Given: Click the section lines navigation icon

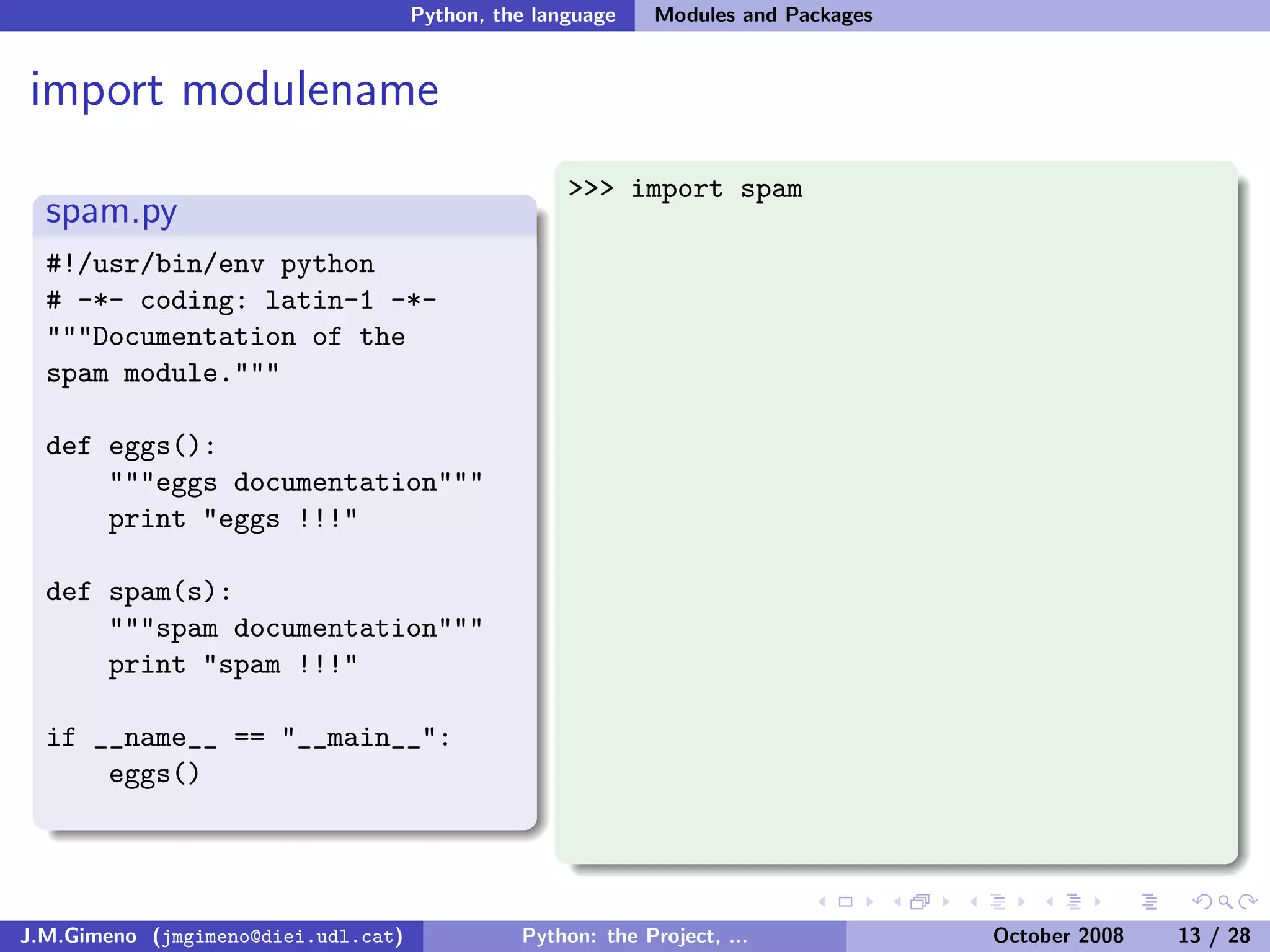Looking at the screenshot, I should point(1073,902).
